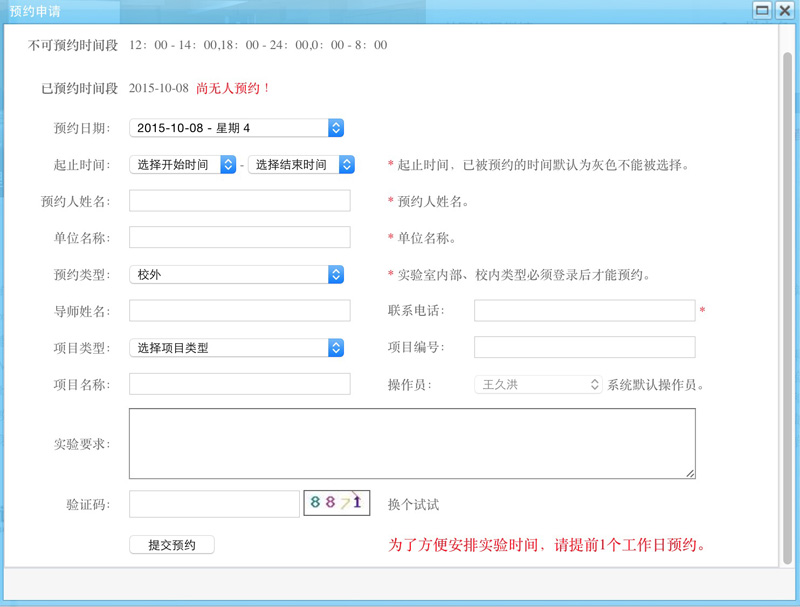Click the maximize icon in dialog title bar
The height and width of the screenshot is (607, 800).
click(x=762, y=11)
